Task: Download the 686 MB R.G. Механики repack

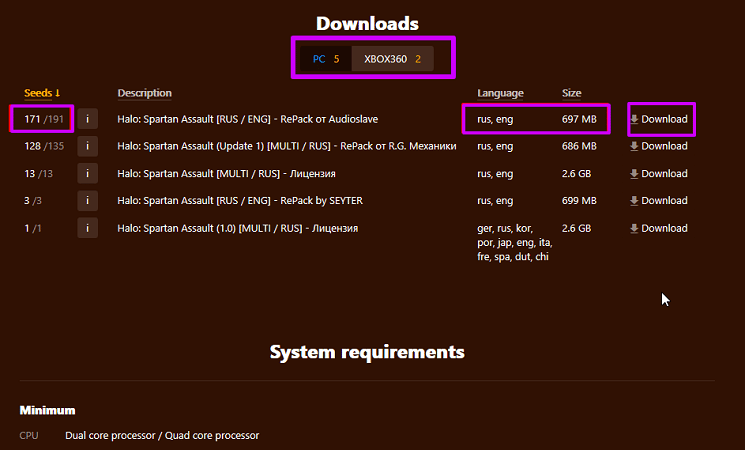Action: click(659, 146)
